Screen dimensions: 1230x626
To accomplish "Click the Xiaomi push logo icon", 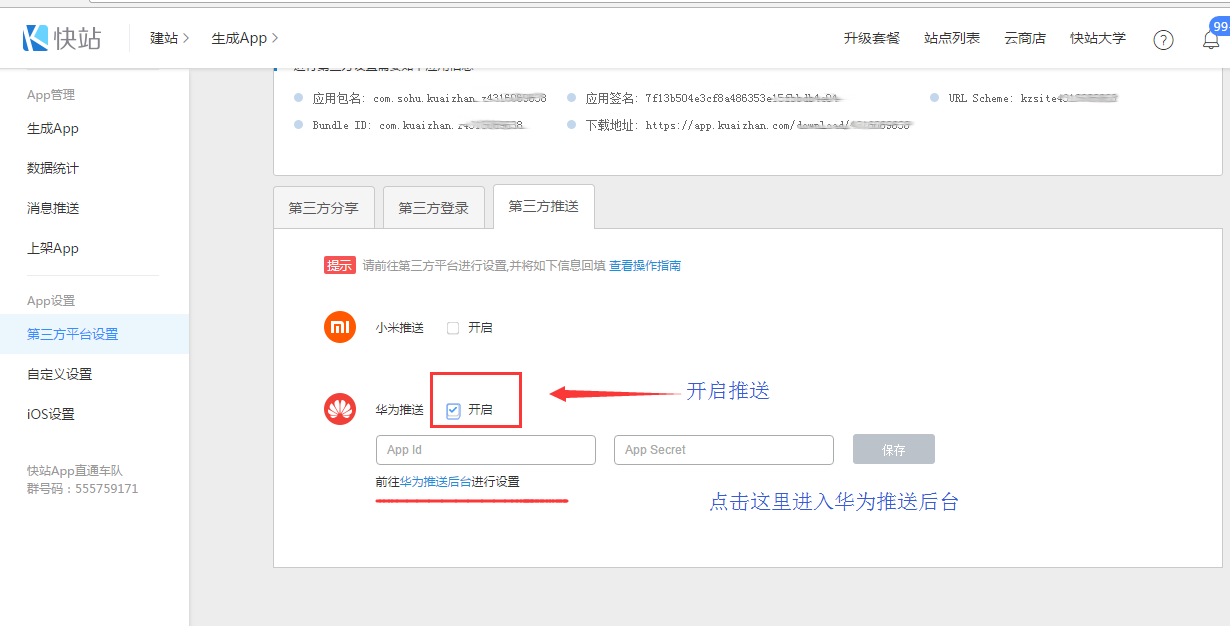I will (x=340, y=328).
